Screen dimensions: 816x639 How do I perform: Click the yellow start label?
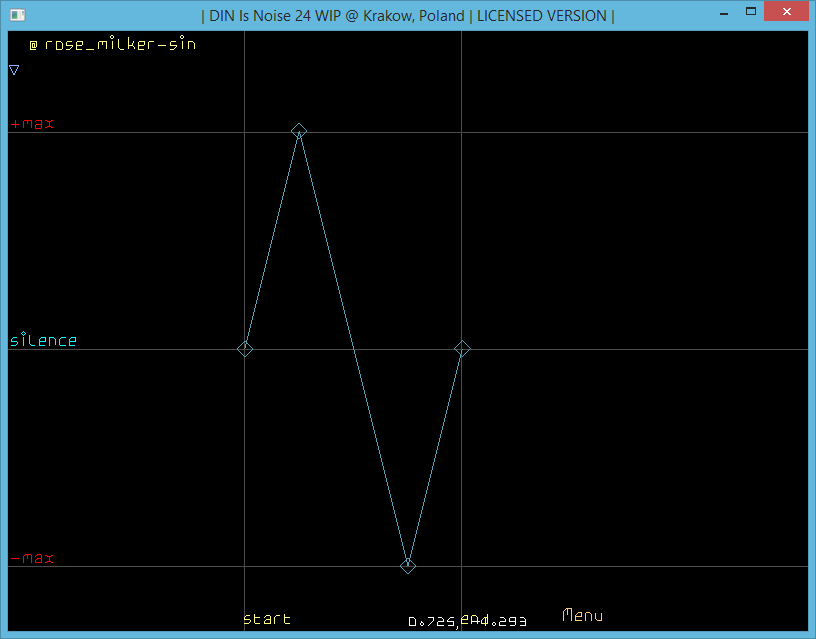click(267, 619)
